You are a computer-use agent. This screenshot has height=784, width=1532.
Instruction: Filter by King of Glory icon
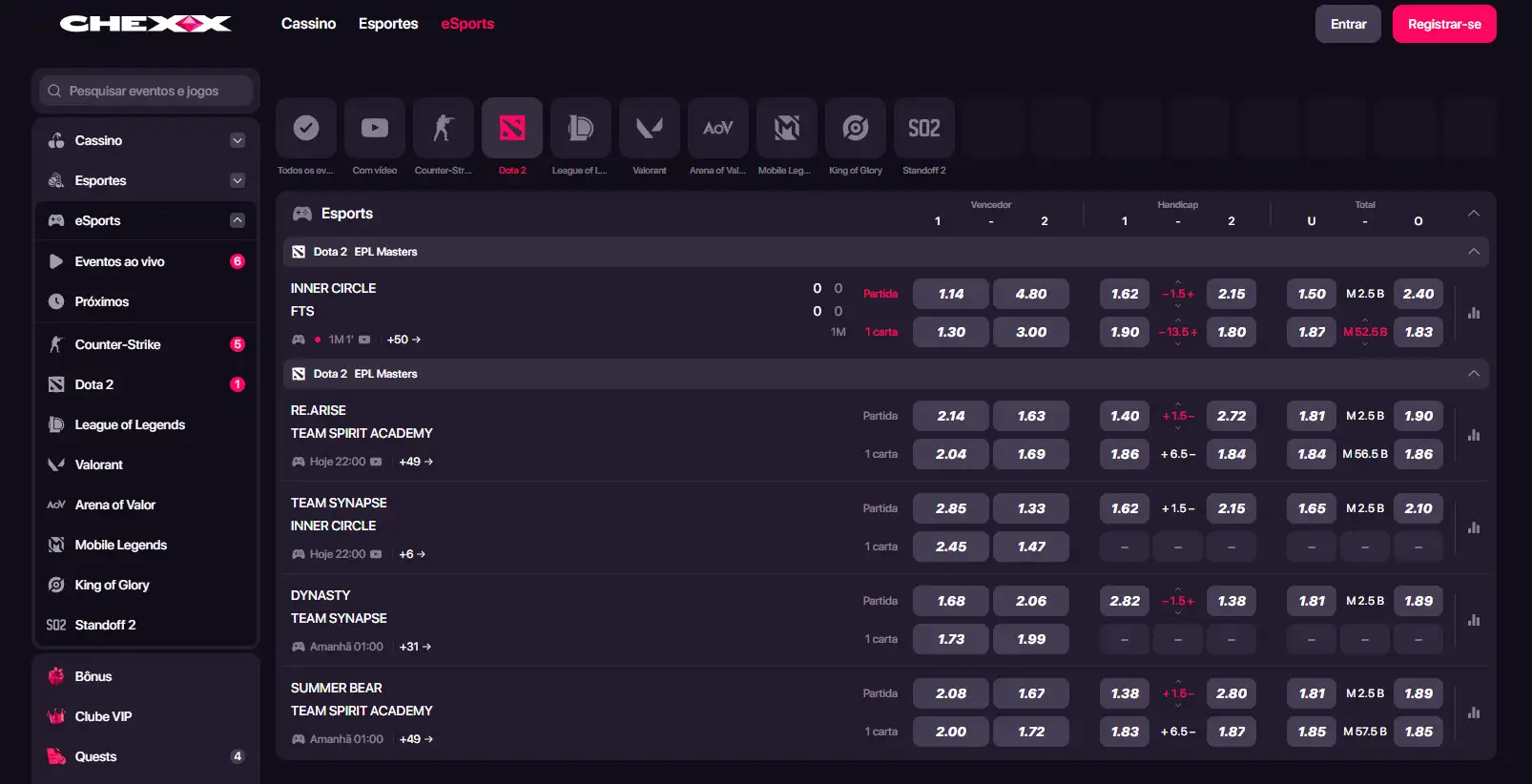tap(856, 128)
